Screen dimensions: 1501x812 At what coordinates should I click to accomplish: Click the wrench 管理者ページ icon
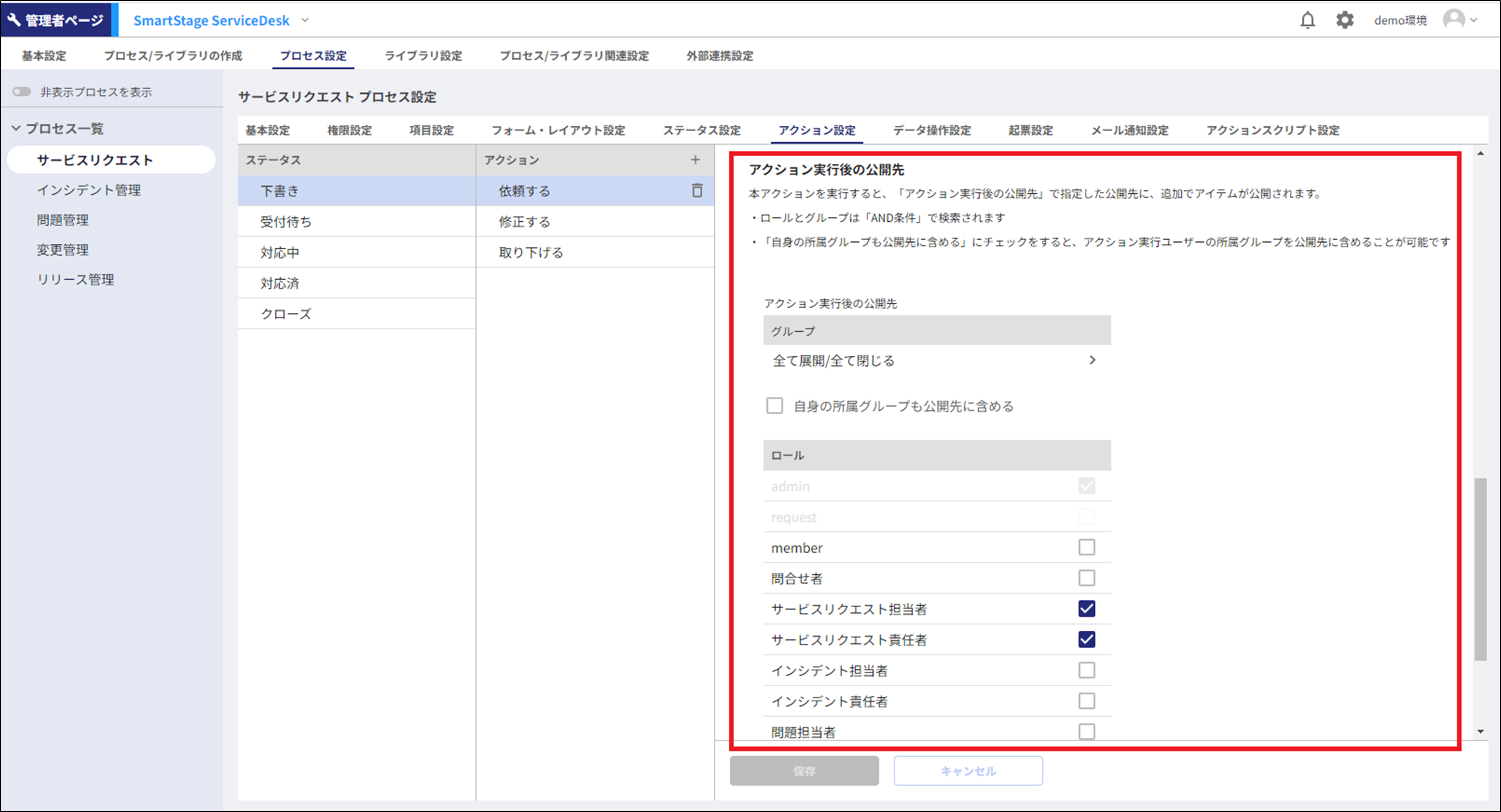14,20
